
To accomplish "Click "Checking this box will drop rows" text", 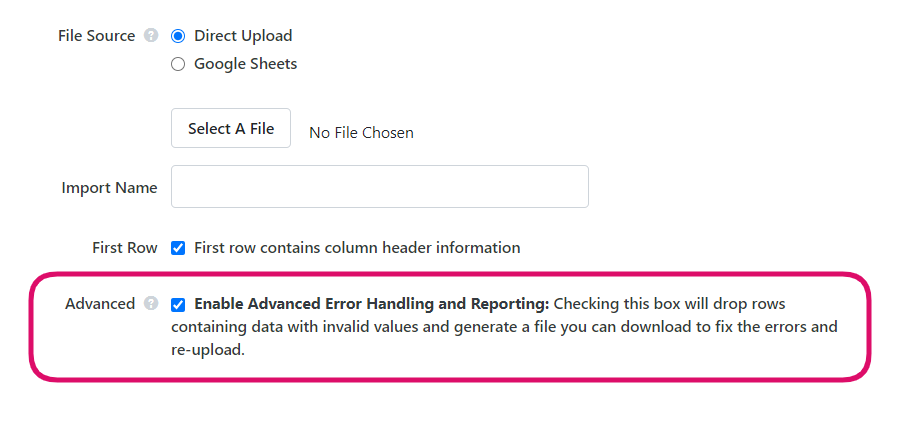I will [x=669, y=304].
